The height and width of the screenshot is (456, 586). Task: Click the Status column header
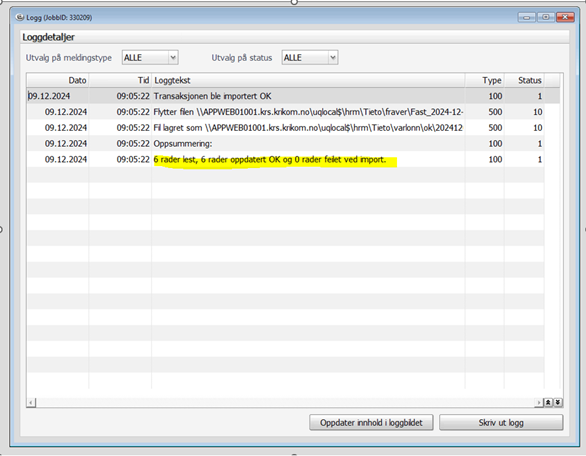(524, 80)
